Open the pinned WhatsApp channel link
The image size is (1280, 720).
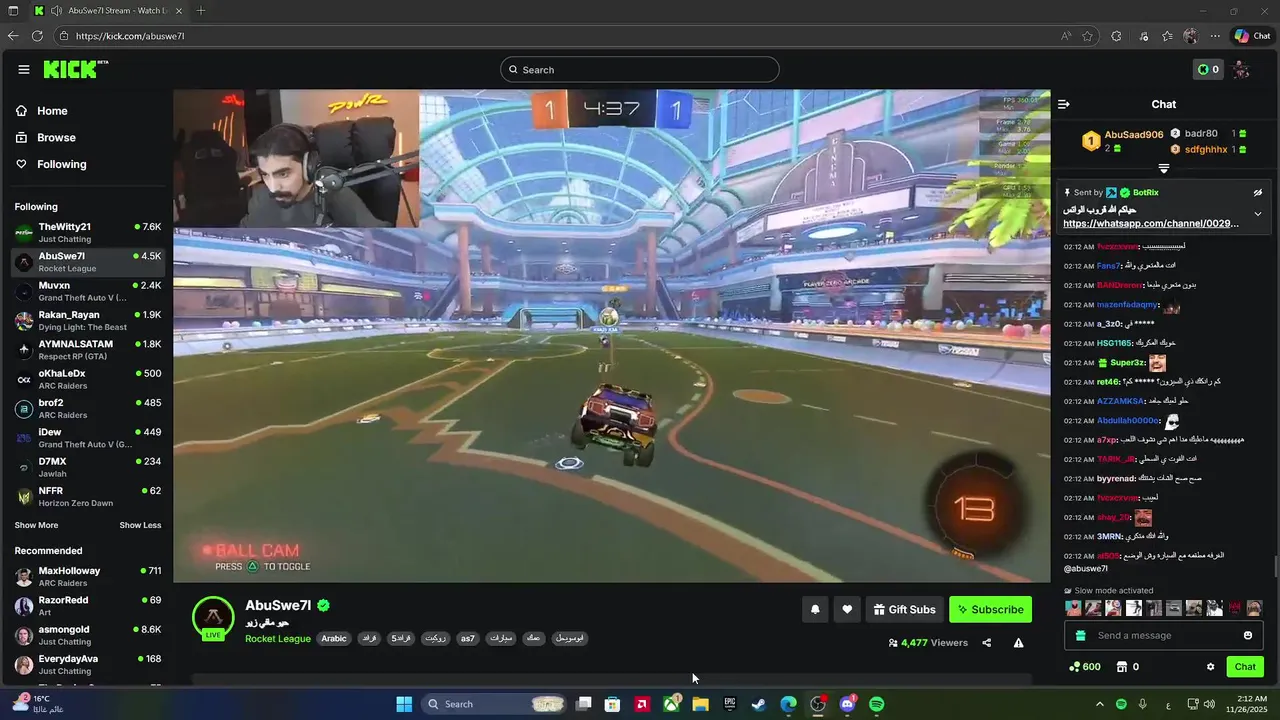click(x=1150, y=224)
